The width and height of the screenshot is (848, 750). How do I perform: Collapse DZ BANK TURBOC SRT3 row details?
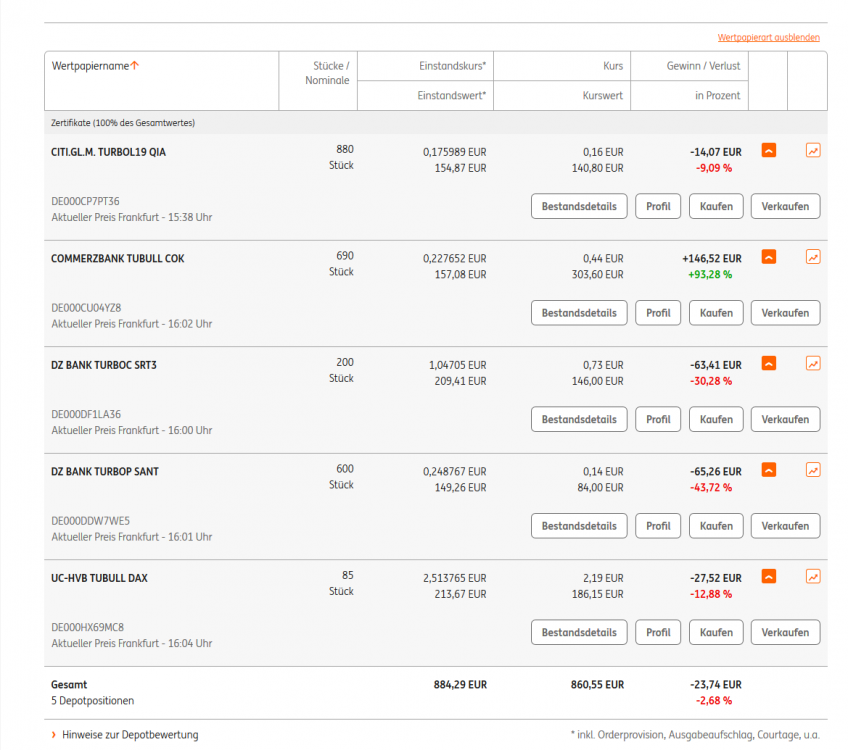(768, 364)
